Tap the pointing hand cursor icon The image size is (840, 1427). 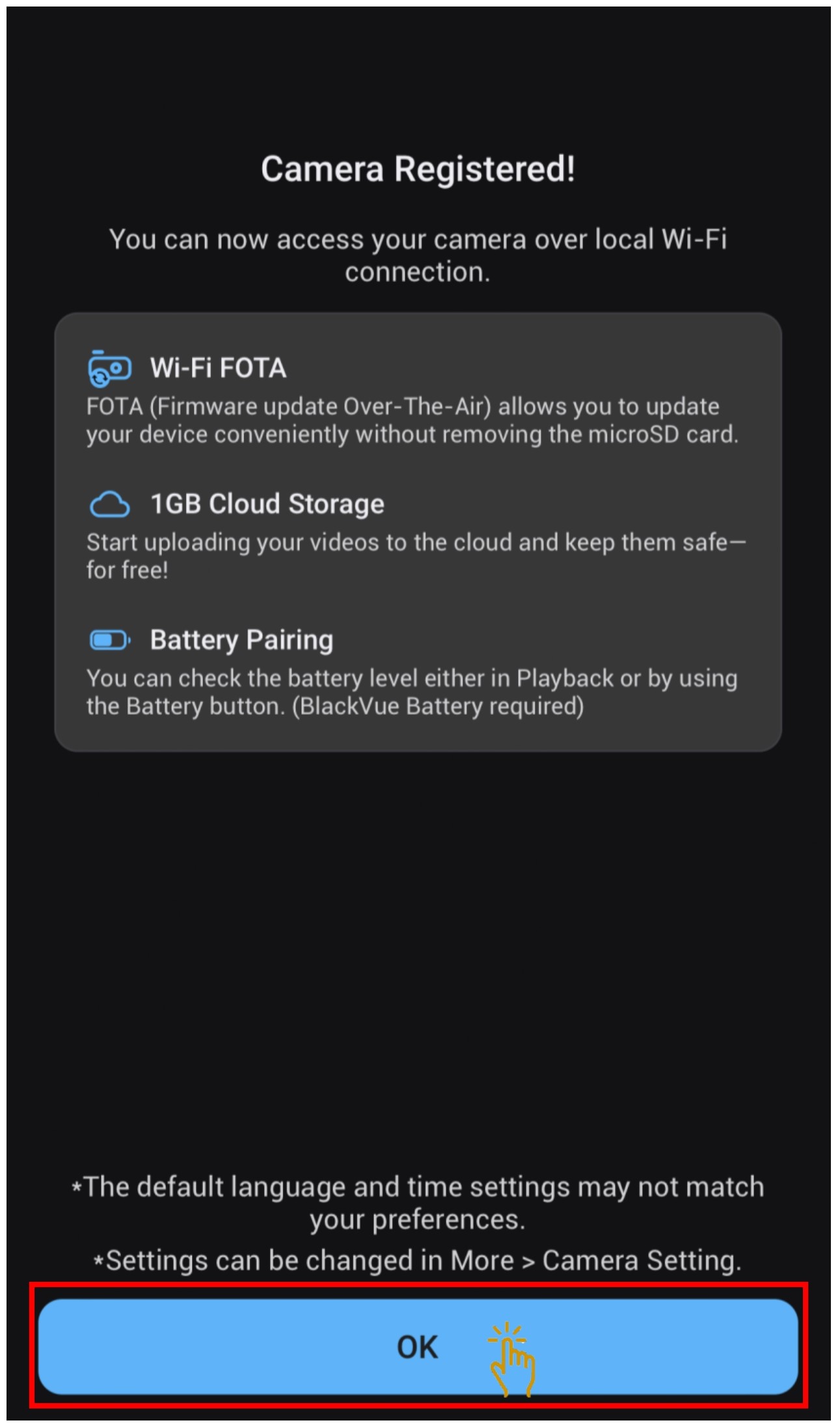click(x=512, y=1359)
